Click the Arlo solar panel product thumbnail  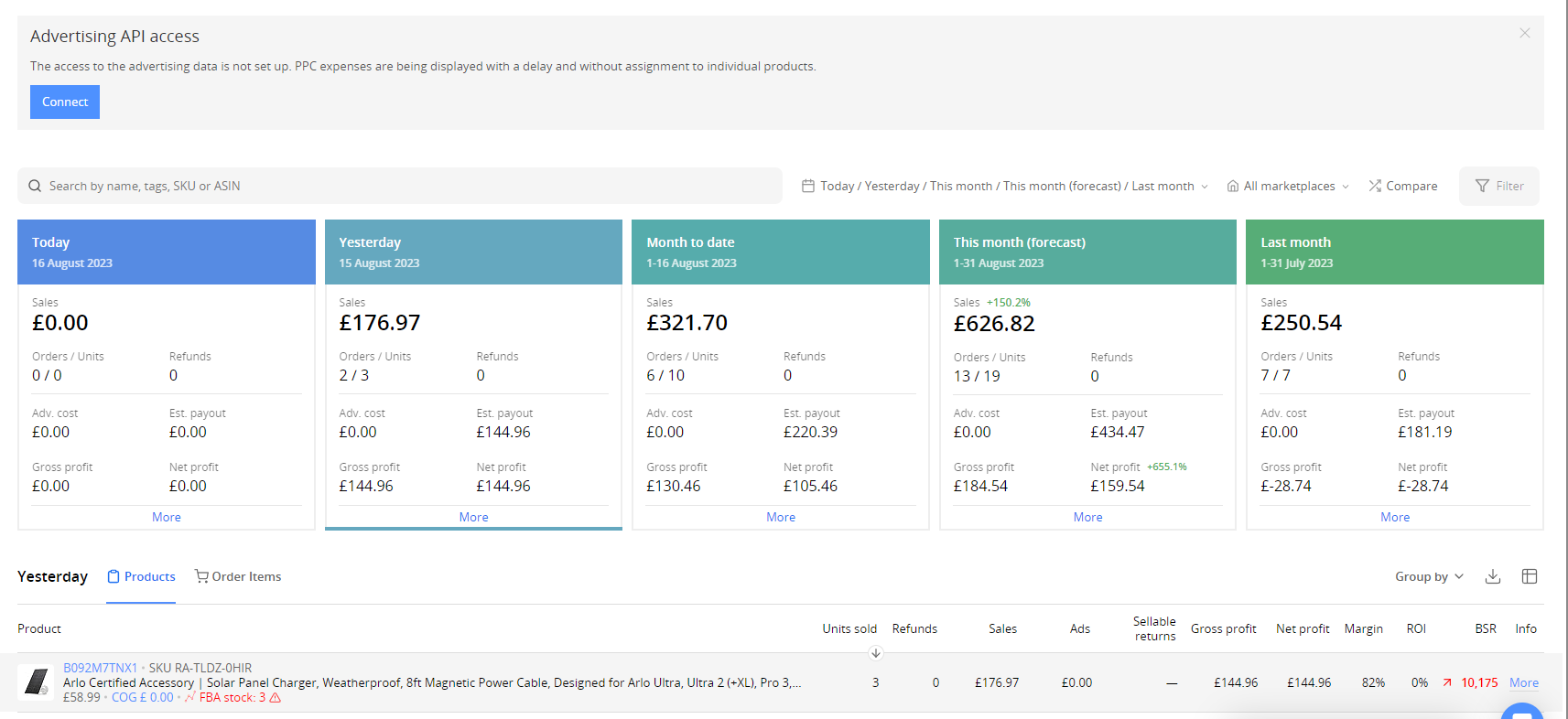[x=36, y=682]
